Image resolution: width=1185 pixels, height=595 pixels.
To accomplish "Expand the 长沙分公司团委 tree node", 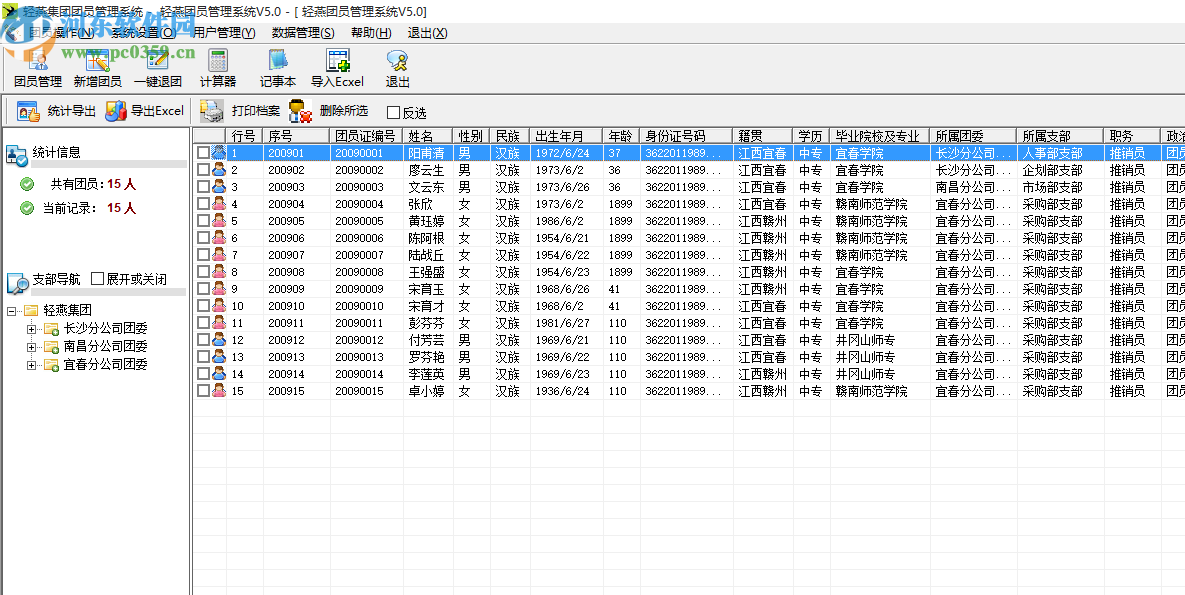I will (32, 329).
